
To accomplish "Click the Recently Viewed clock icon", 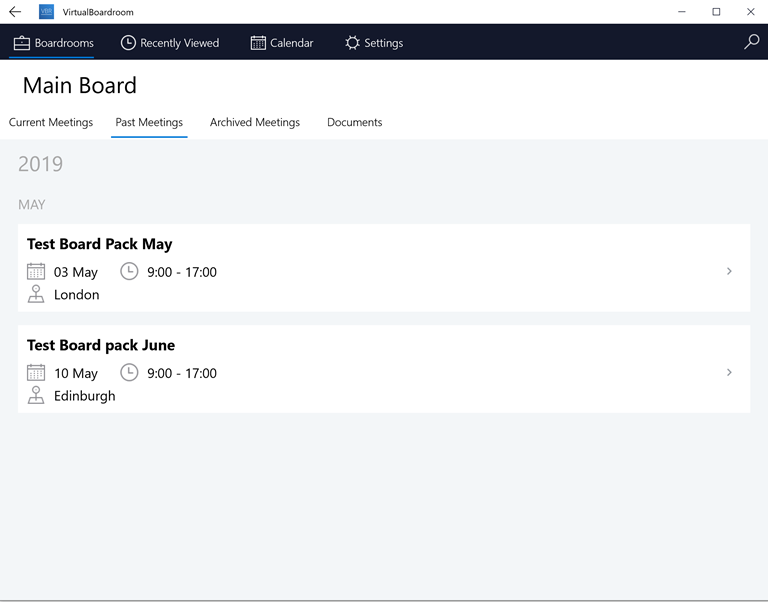I will point(128,43).
